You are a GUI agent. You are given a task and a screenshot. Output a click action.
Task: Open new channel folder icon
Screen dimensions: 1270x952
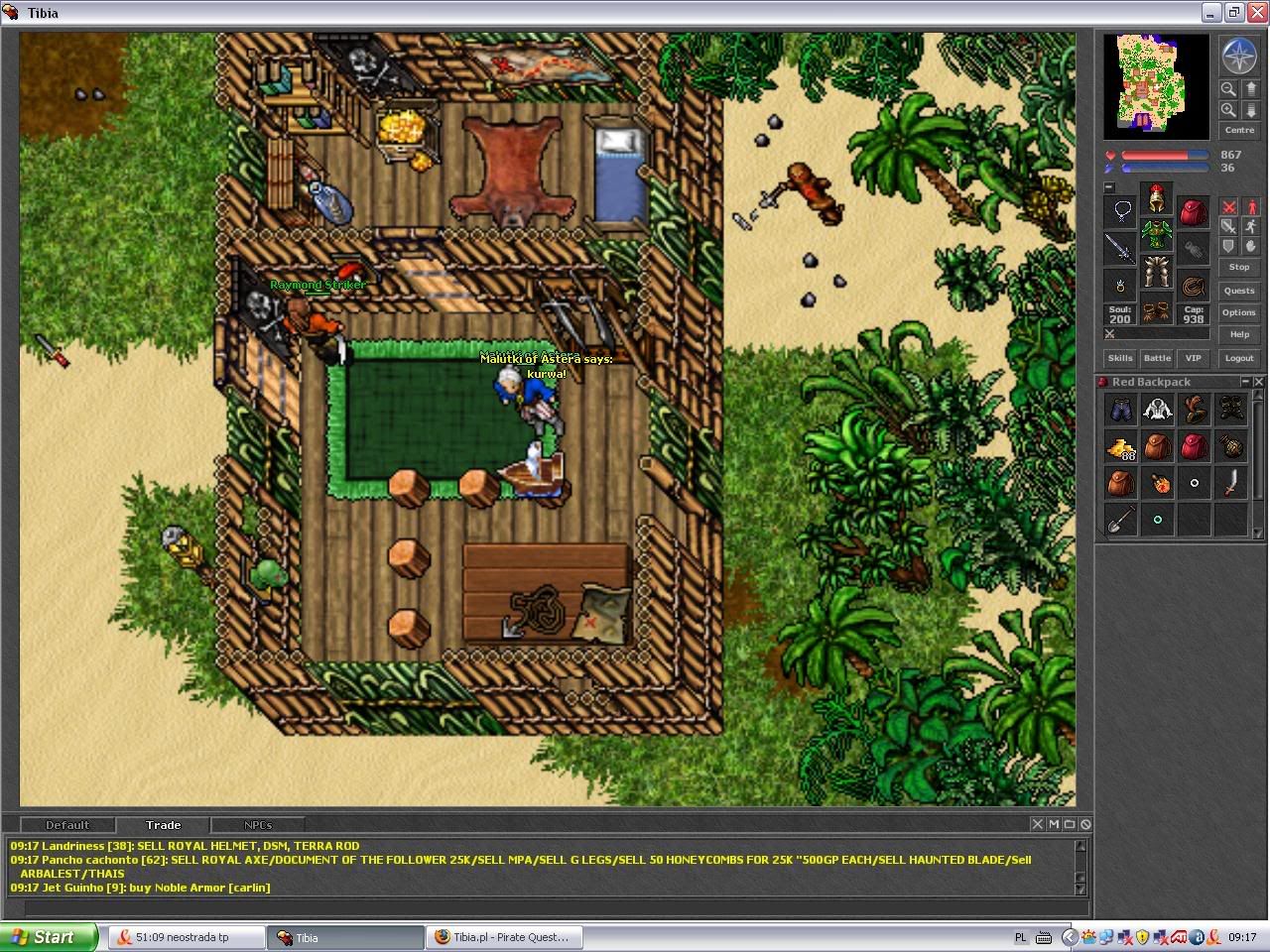[x=1070, y=824]
